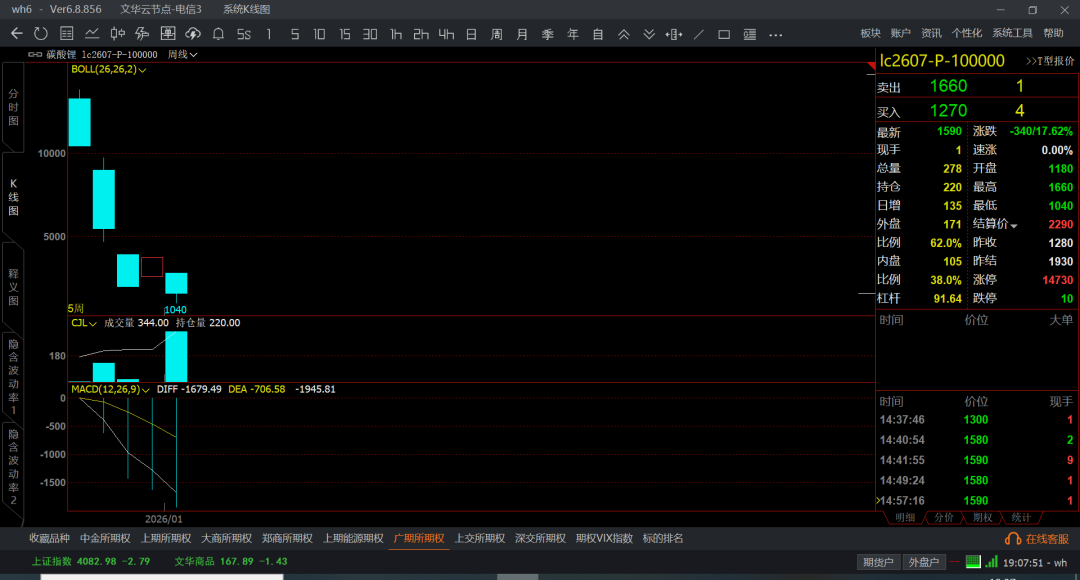
Task: Open the quote list table icon
Action: 67,34
